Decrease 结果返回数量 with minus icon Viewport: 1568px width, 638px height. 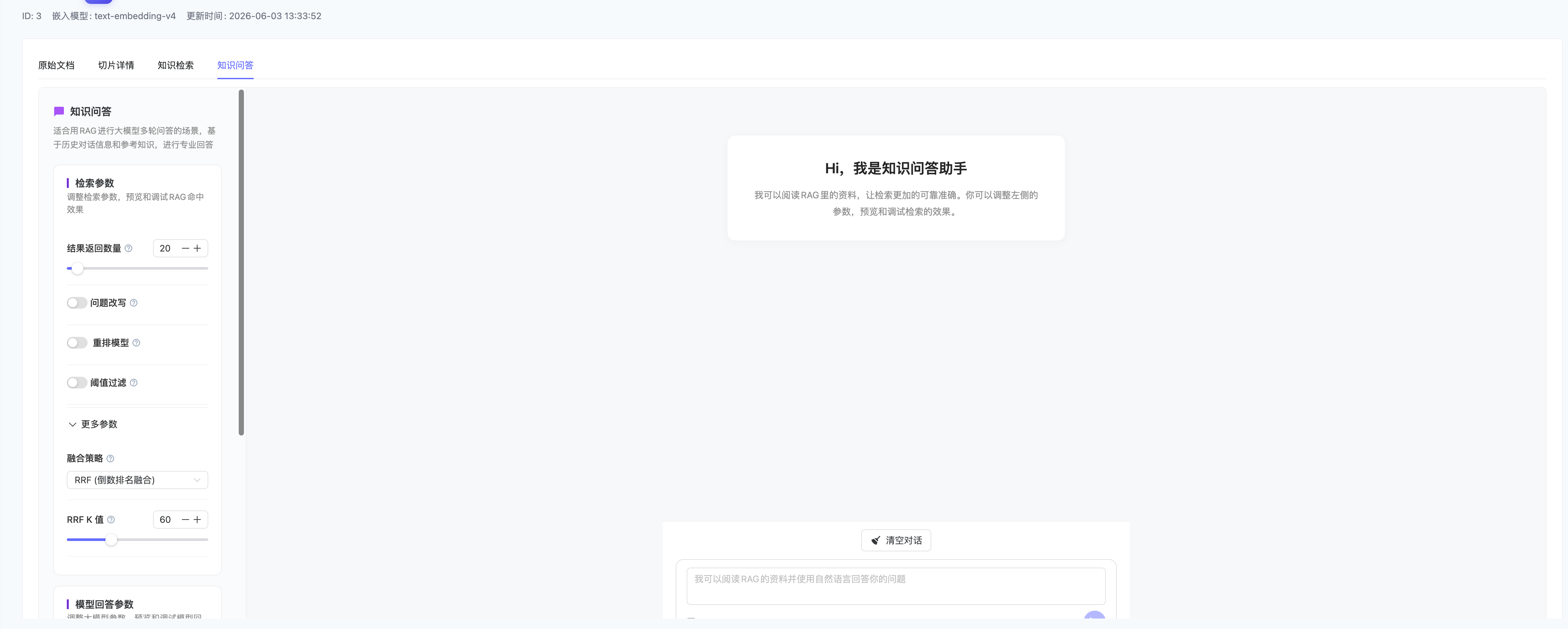186,248
